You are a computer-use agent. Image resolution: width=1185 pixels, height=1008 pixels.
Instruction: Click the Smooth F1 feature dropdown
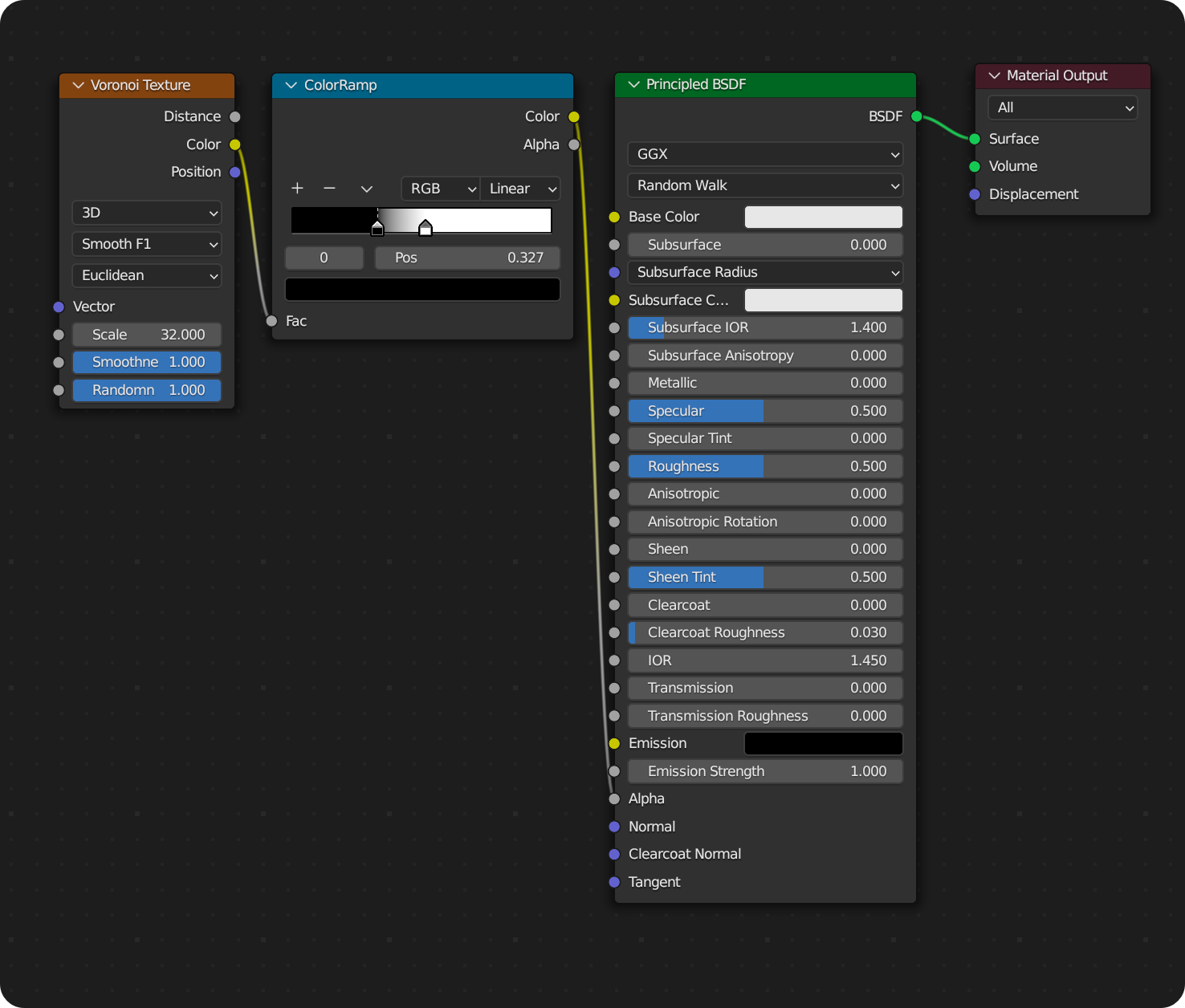point(147,244)
